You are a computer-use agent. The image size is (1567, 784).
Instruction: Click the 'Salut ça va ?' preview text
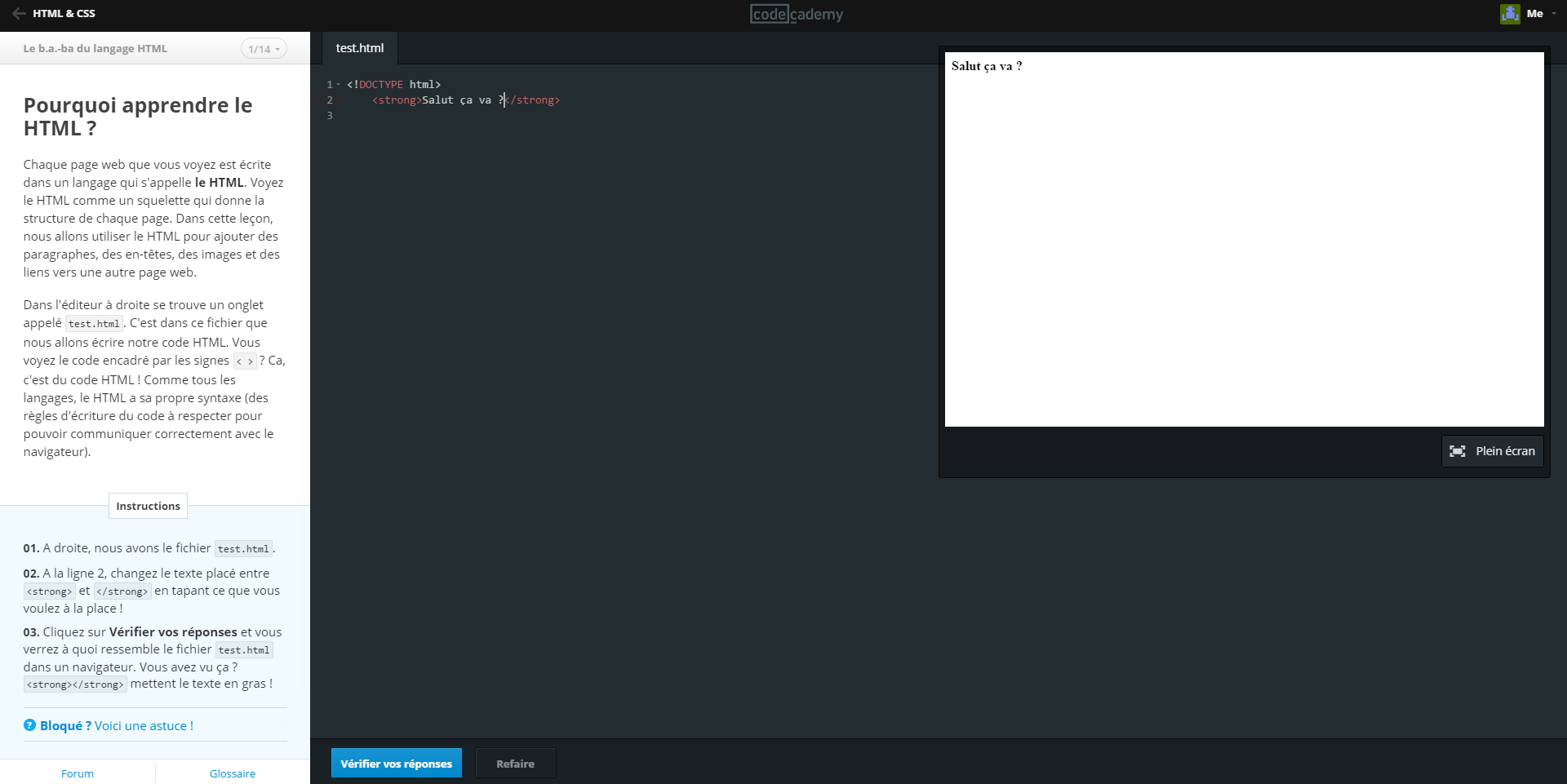(986, 66)
